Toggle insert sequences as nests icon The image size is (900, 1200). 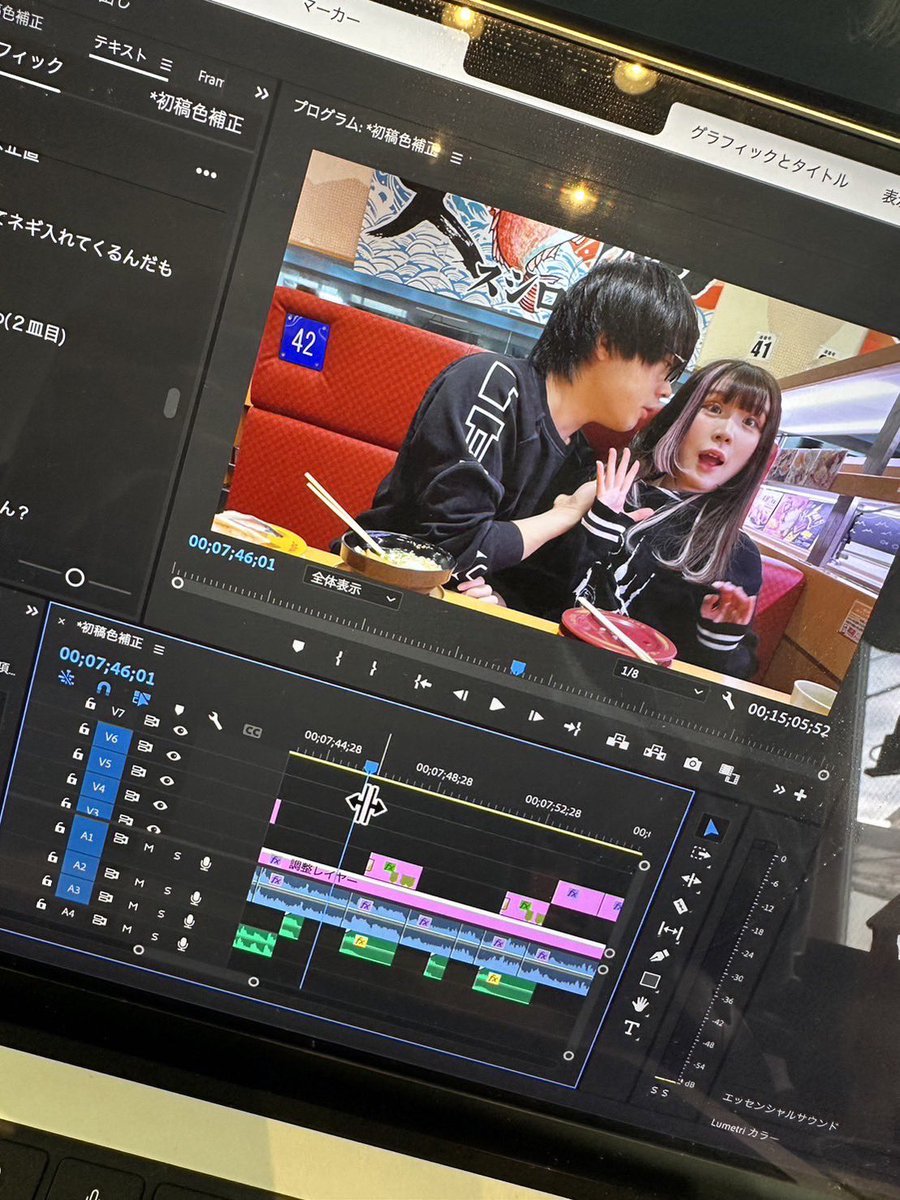coord(66,677)
